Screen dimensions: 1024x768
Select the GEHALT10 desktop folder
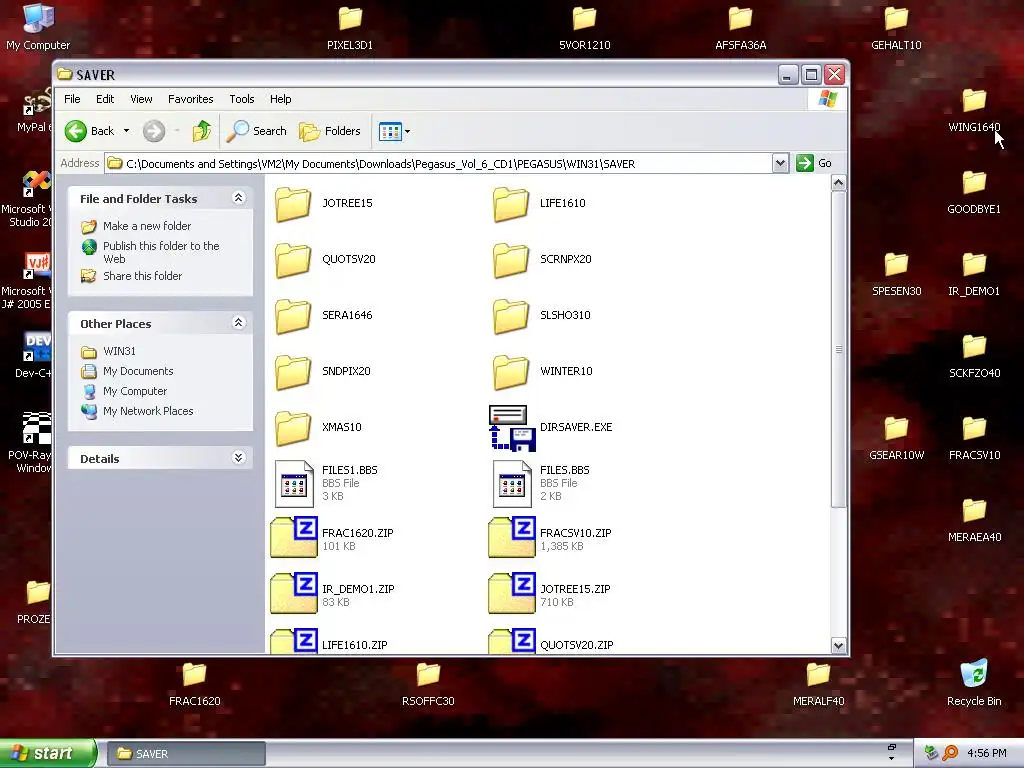[x=896, y=27]
